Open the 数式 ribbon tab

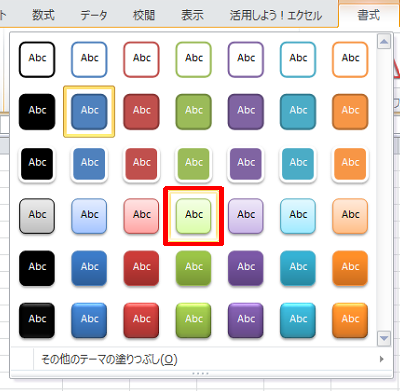[43, 15]
